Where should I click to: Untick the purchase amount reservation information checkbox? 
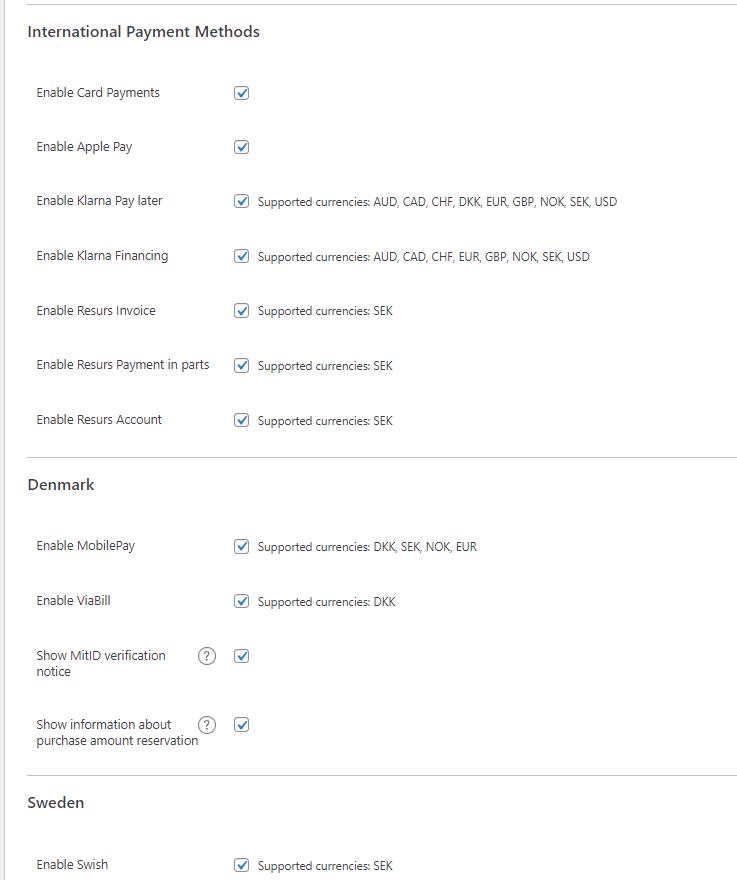click(241, 725)
